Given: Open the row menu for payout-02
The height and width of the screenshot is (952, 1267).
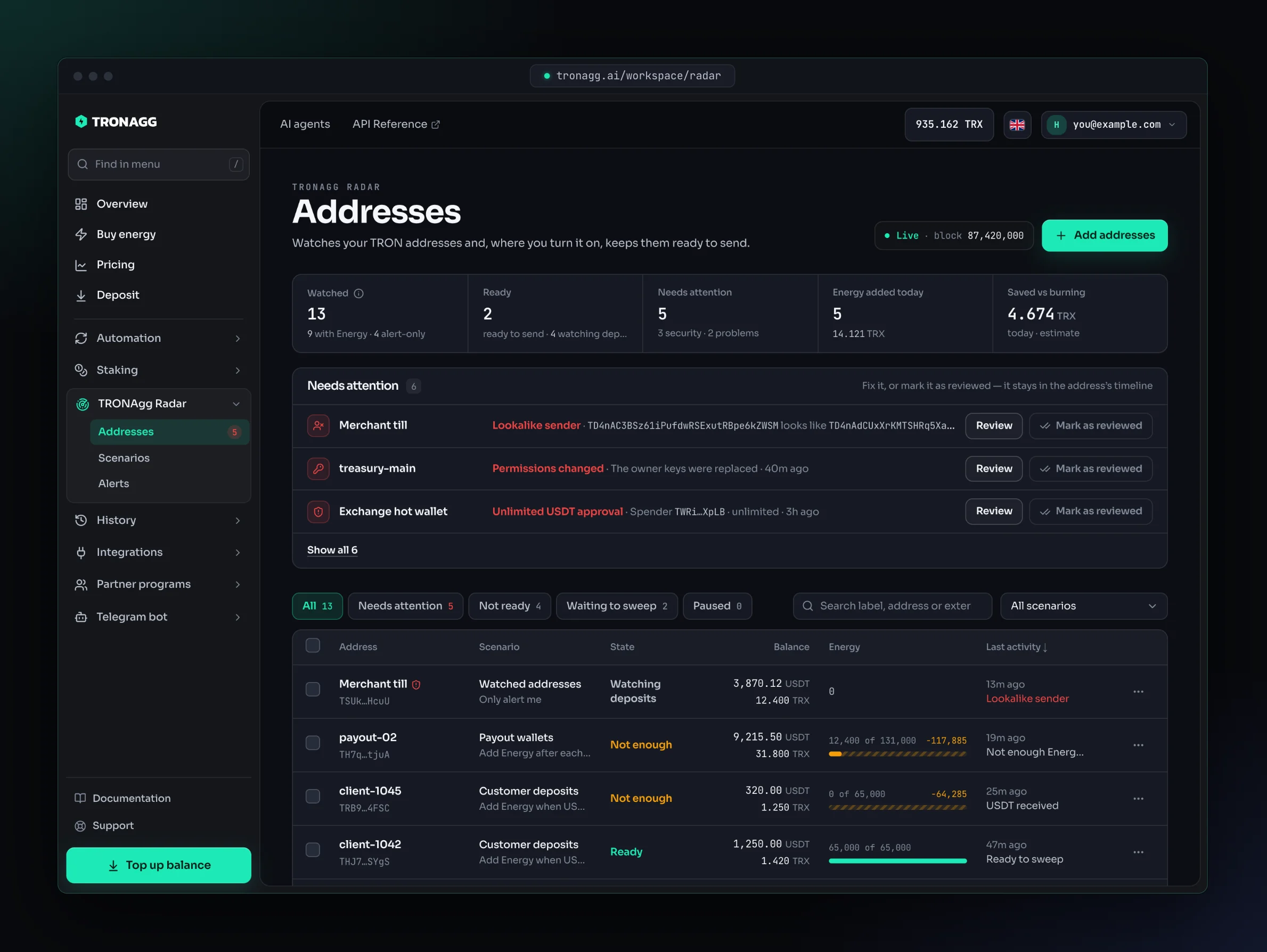Looking at the screenshot, I should pos(1138,745).
